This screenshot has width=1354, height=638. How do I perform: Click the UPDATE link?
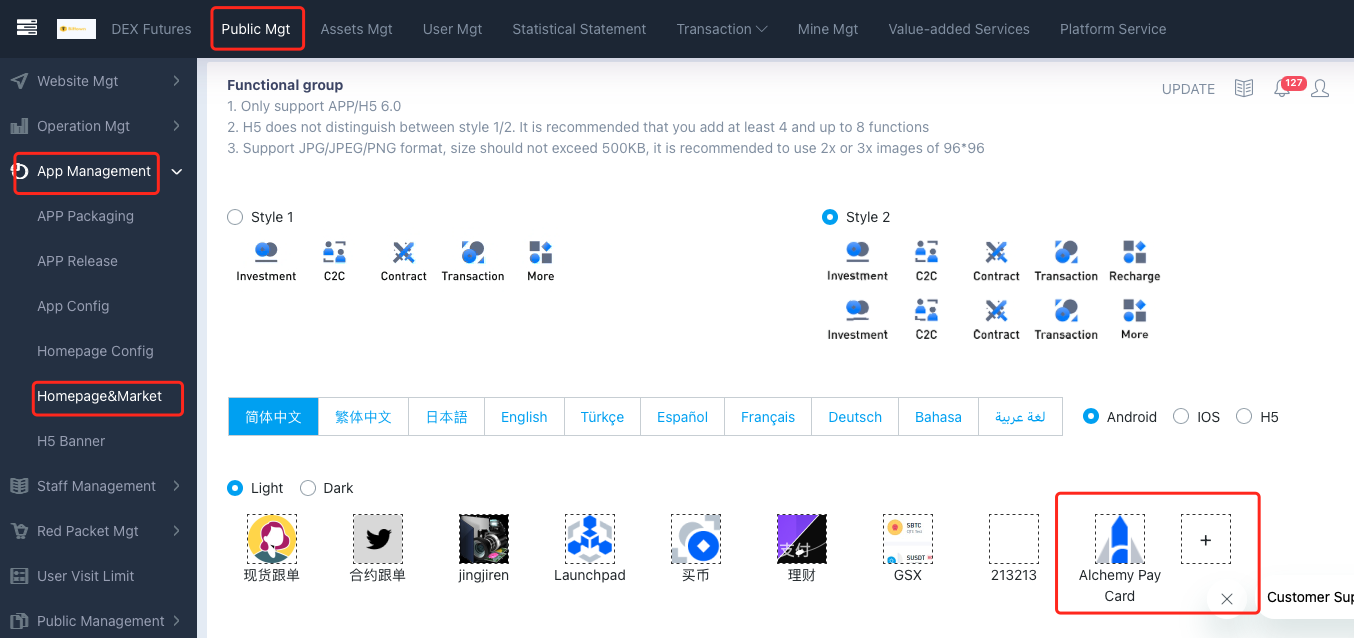point(1188,89)
